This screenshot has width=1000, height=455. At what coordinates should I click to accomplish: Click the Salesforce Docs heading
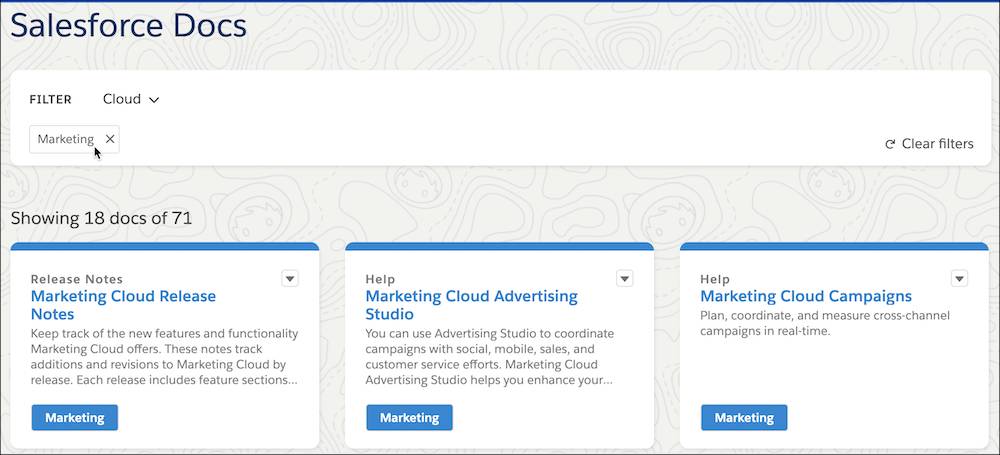point(129,26)
